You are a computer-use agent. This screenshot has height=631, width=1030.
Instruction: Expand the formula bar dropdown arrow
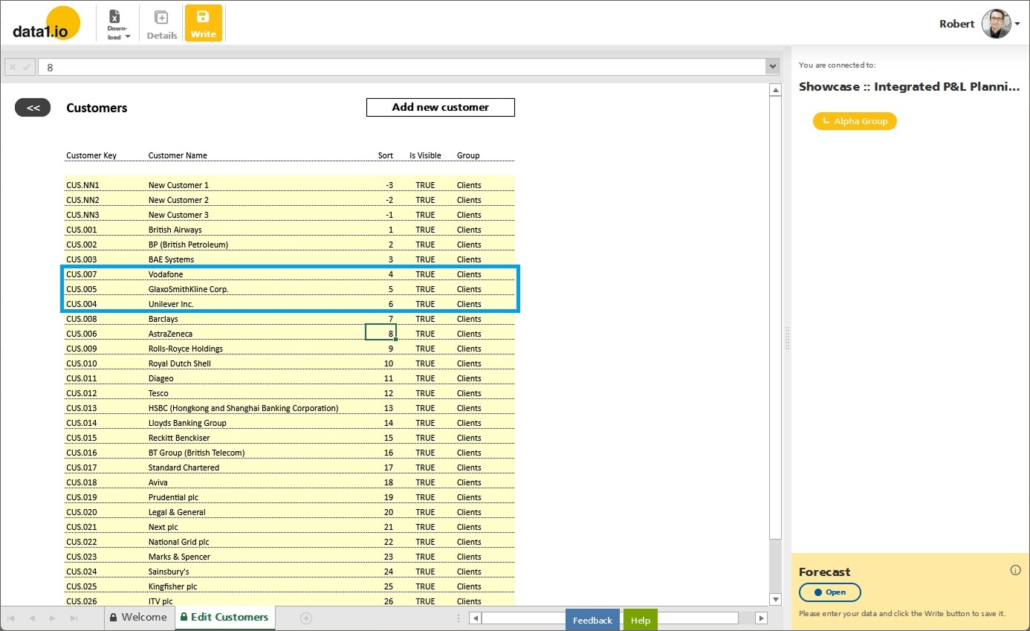point(771,67)
